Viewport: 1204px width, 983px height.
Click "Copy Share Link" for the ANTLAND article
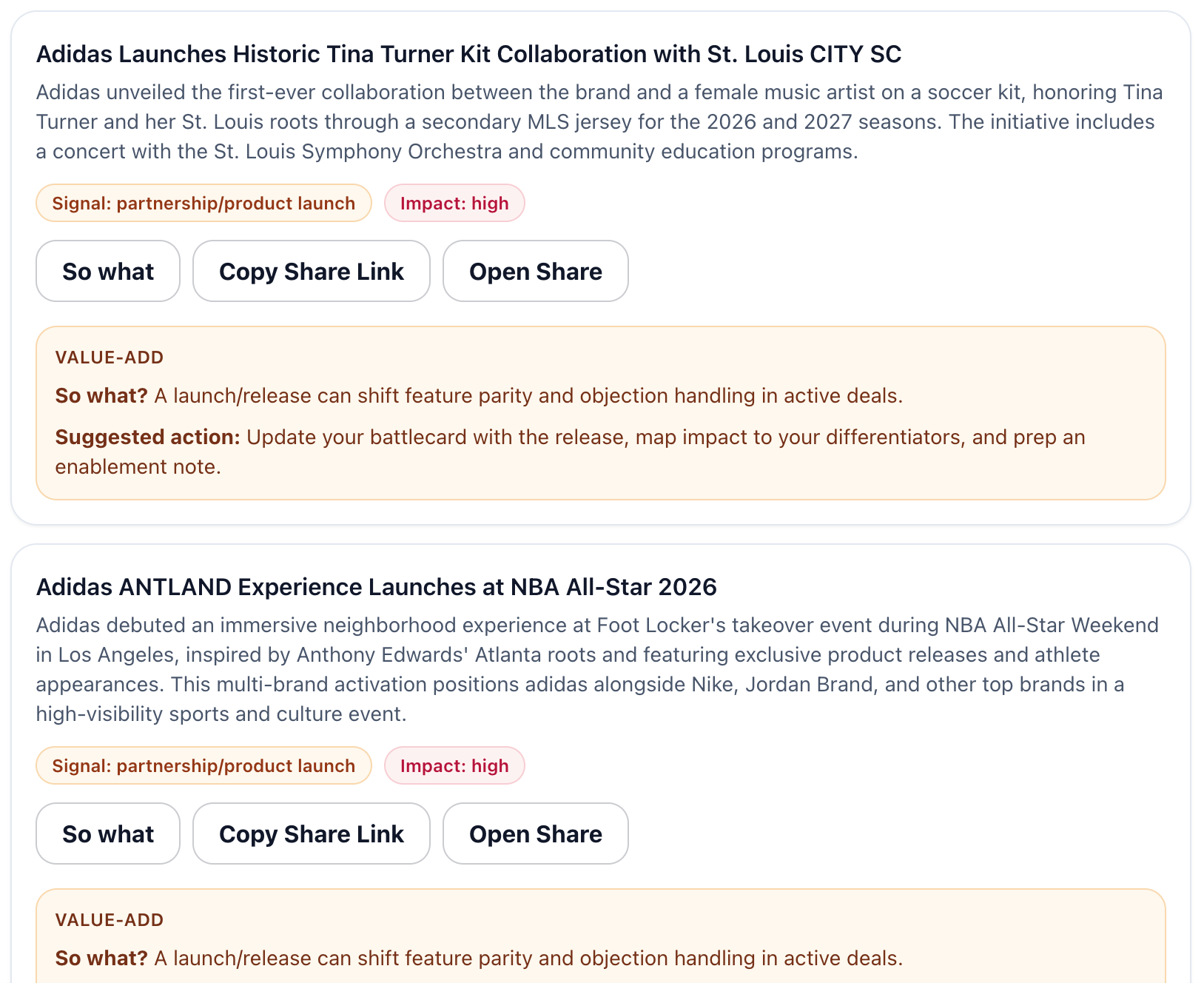click(311, 833)
